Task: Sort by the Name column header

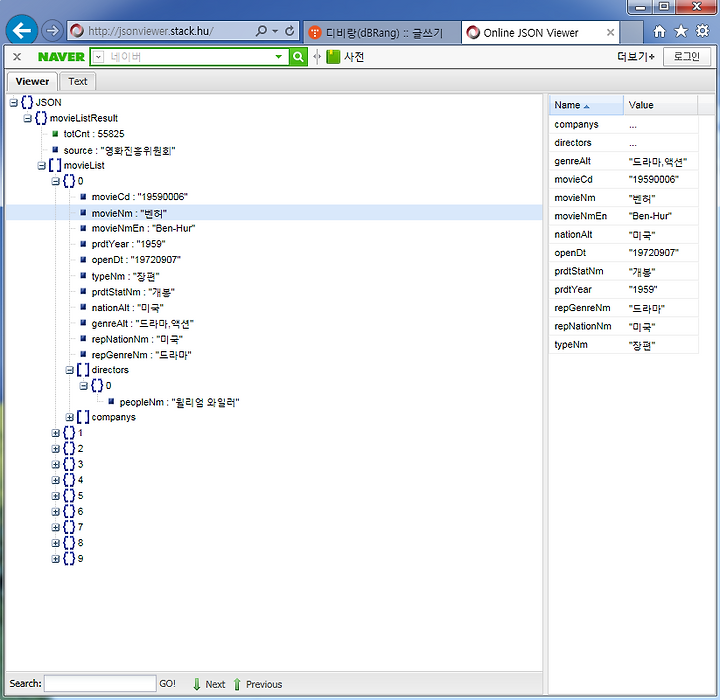Action: pyautogui.click(x=586, y=105)
